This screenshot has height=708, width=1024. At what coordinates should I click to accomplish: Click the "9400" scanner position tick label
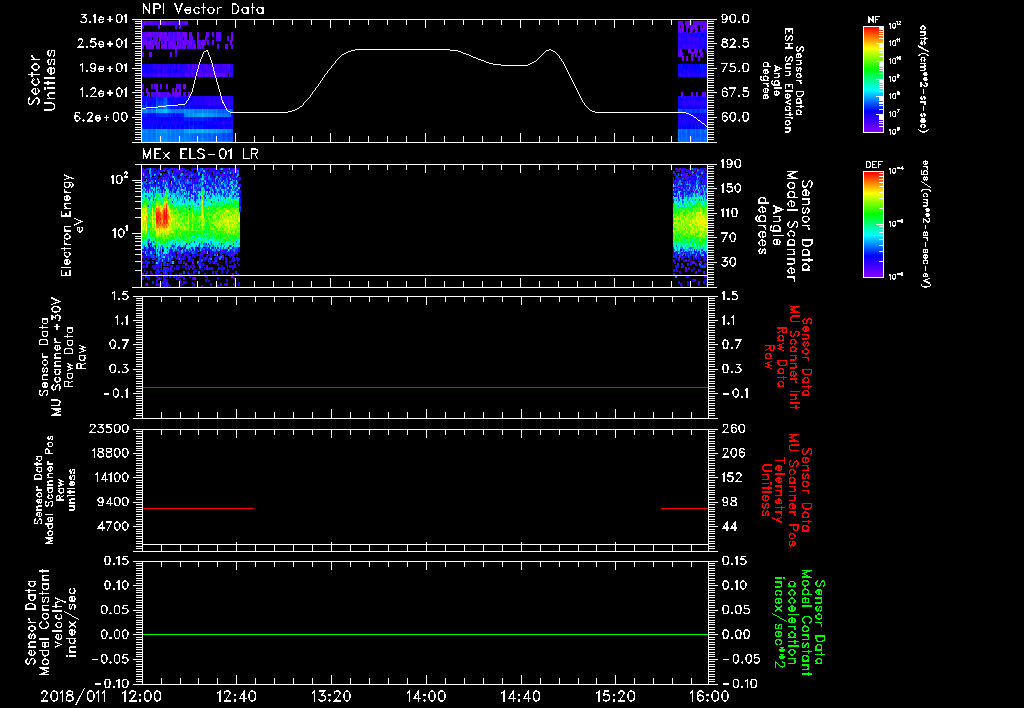(116, 502)
